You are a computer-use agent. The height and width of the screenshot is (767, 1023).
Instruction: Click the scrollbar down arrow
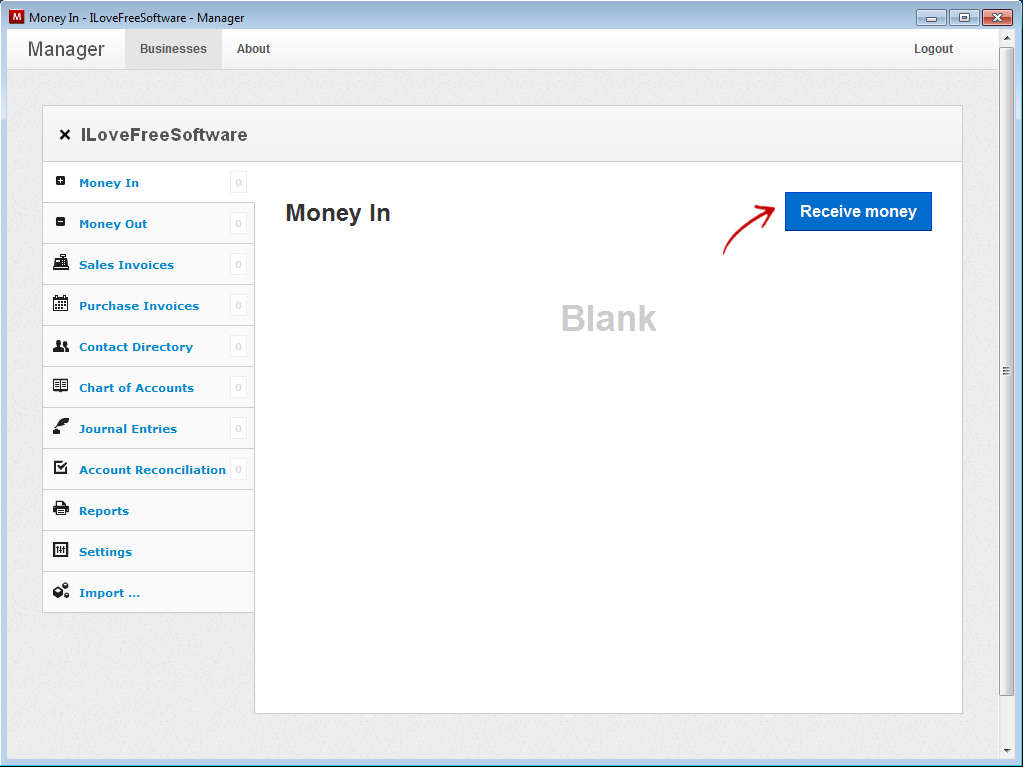pos(1007,751)
